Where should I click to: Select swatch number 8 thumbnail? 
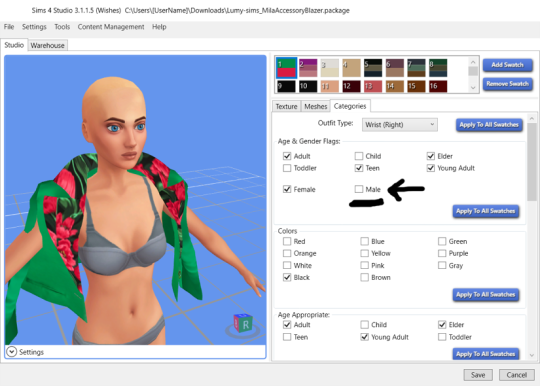click(438, 67)
